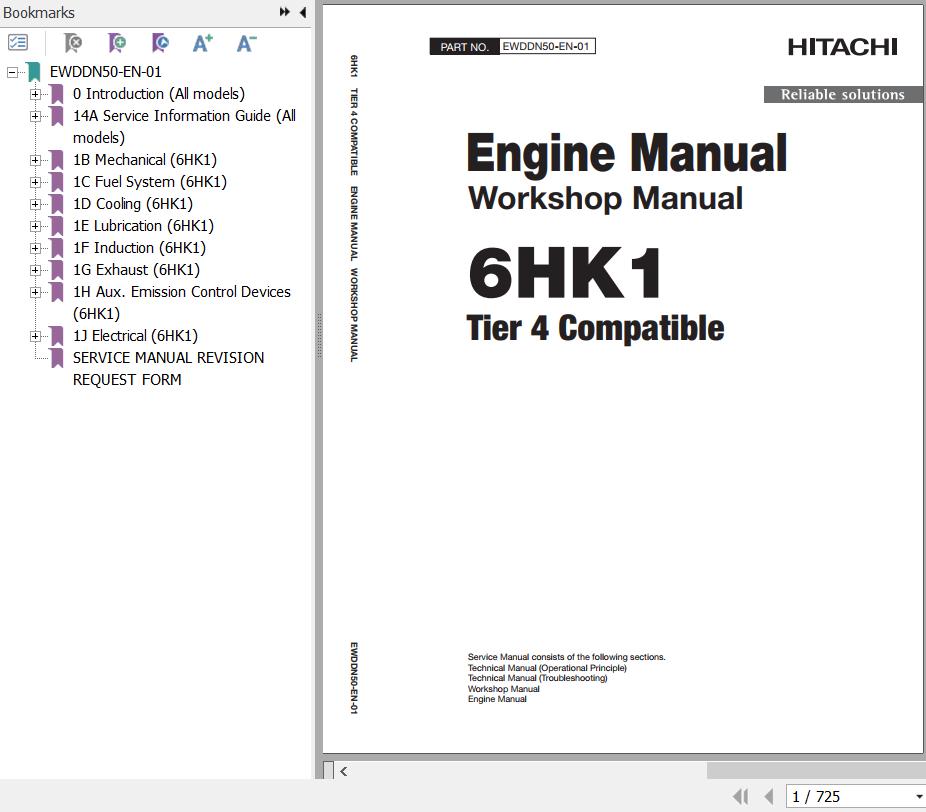Open the bookmark options list icon
Image resolution: width=926 pixels, height=812 pixels.
coord(18,43)
